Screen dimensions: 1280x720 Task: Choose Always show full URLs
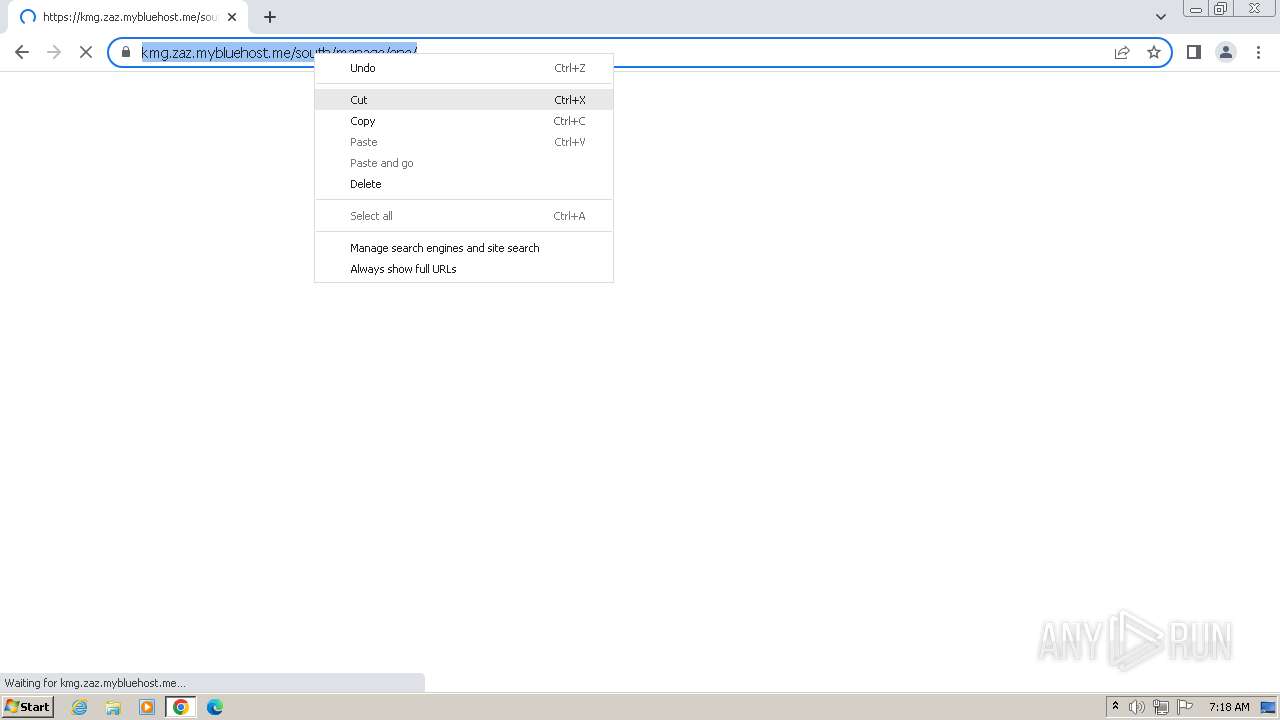(x=464, y=269)
